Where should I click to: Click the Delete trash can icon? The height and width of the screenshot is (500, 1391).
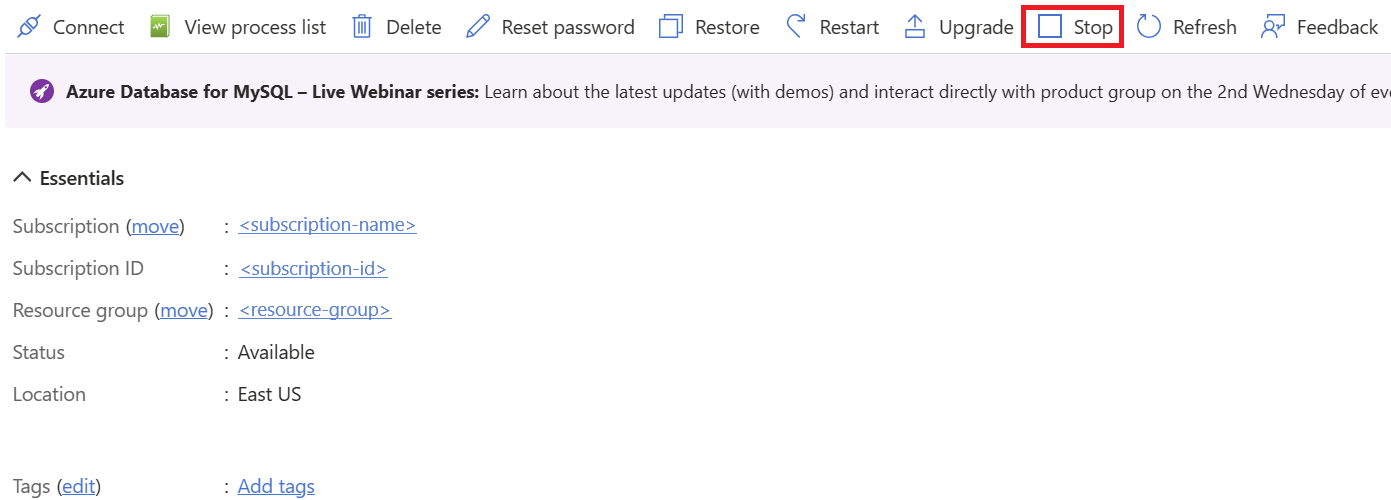[x=362, y=27]
